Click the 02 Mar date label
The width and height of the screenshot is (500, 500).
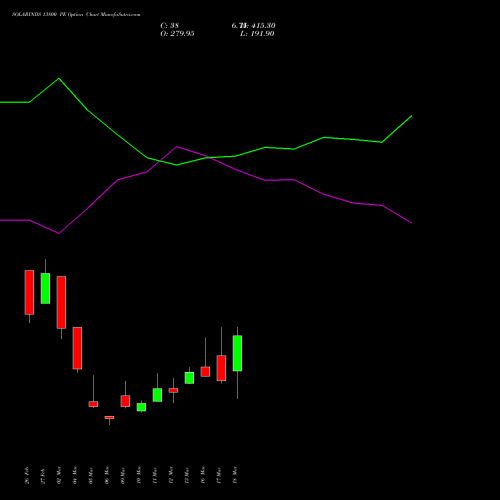click(59, 475)
